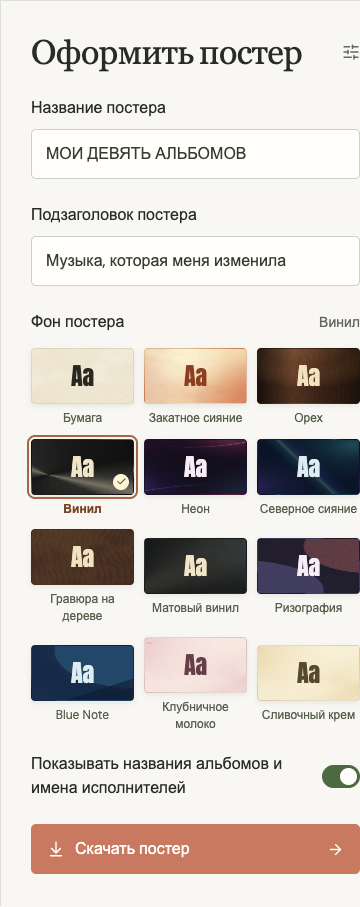Image resolution: width=360 pixels, height=907 pixels.
Task: Select the Орех background swatch
Action: (x=308, y=376)
